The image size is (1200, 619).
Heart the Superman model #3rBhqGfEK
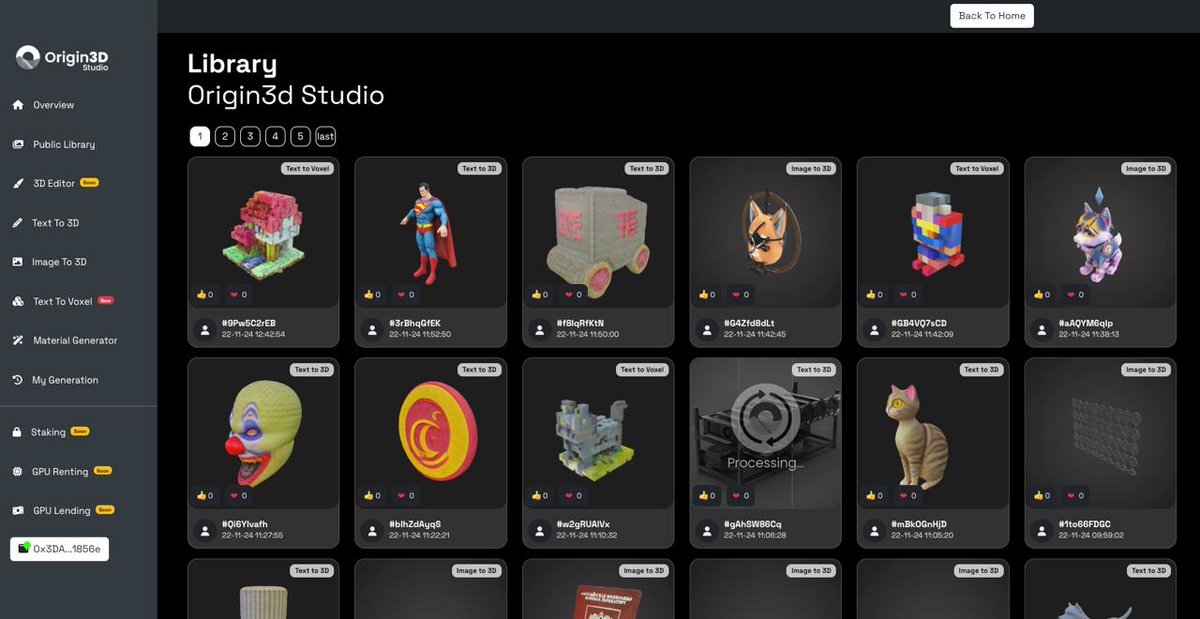click(x=405, y=295)
